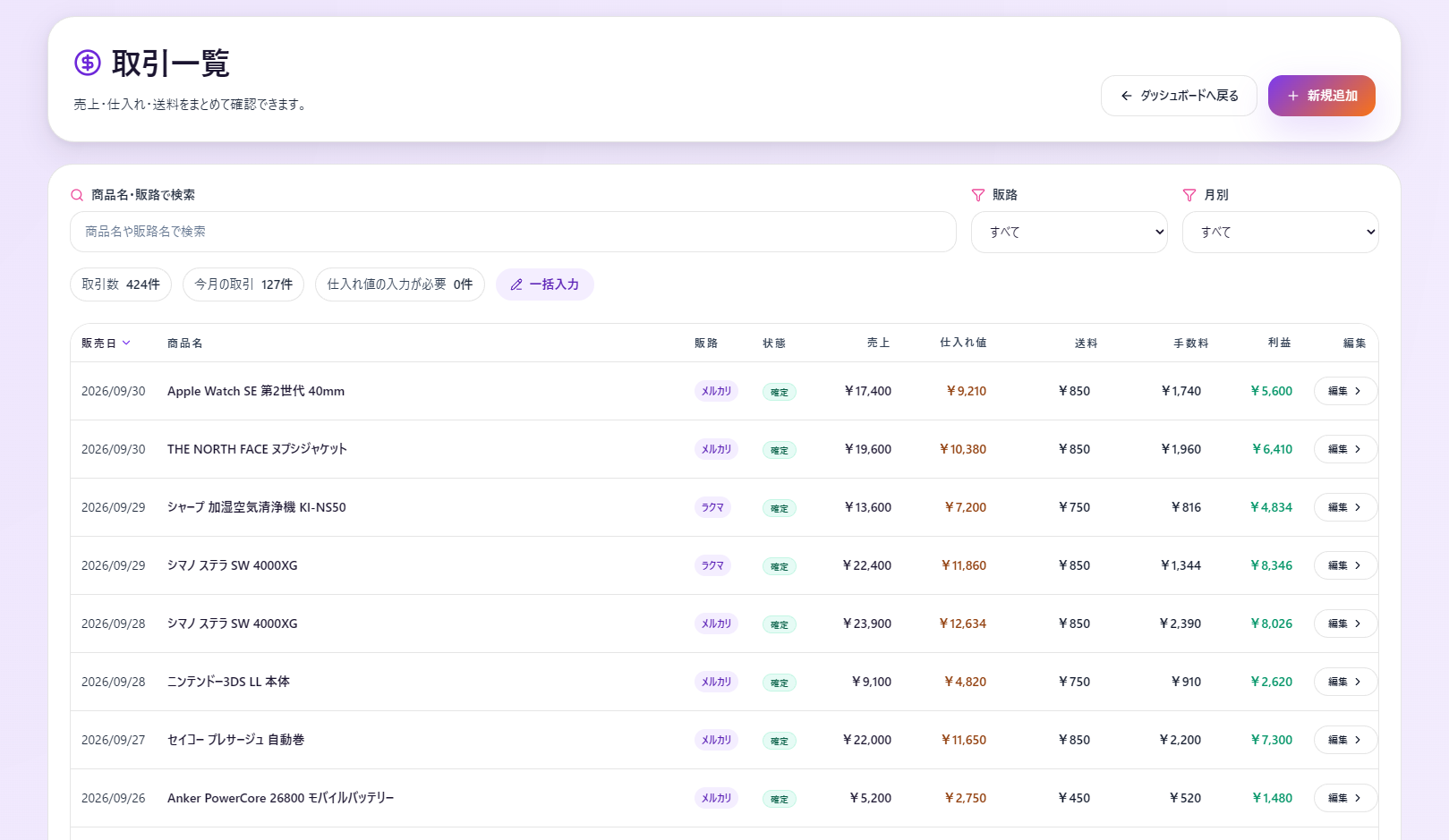Click メルカリ tag in Apple Watch SE row

pos(716,391)
